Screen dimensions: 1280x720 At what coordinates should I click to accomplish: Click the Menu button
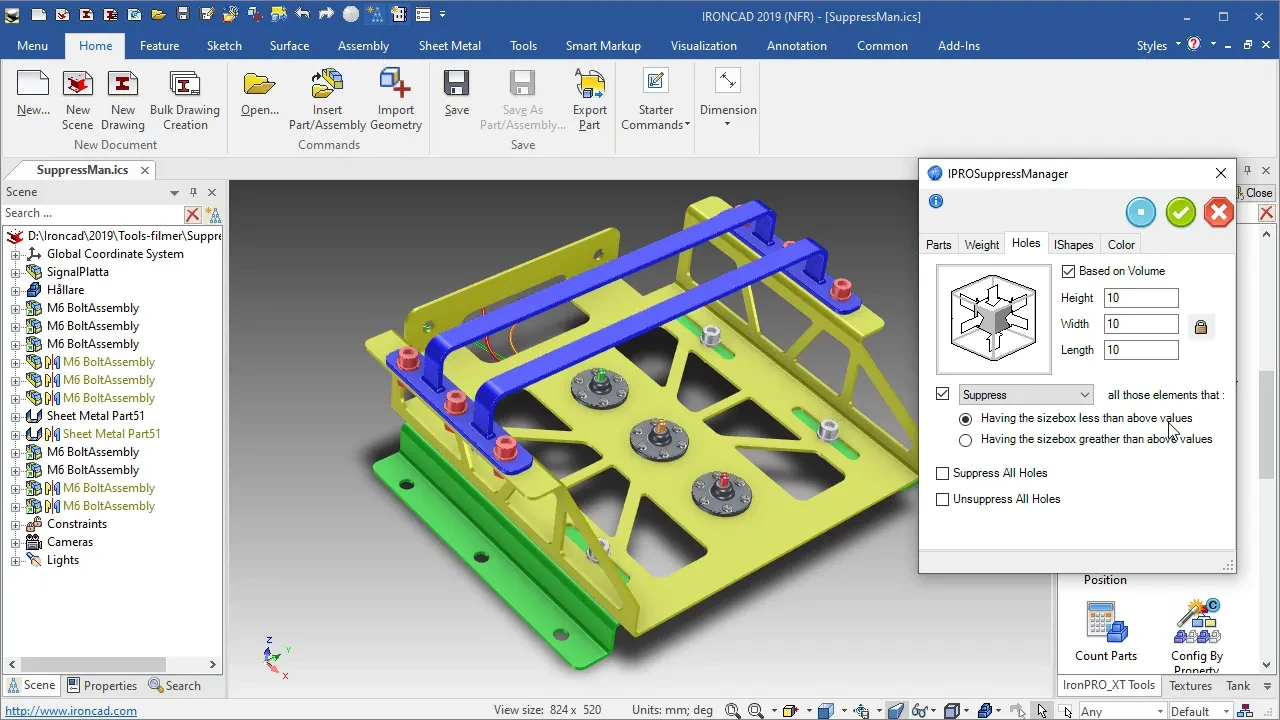(x=32, y=46)
